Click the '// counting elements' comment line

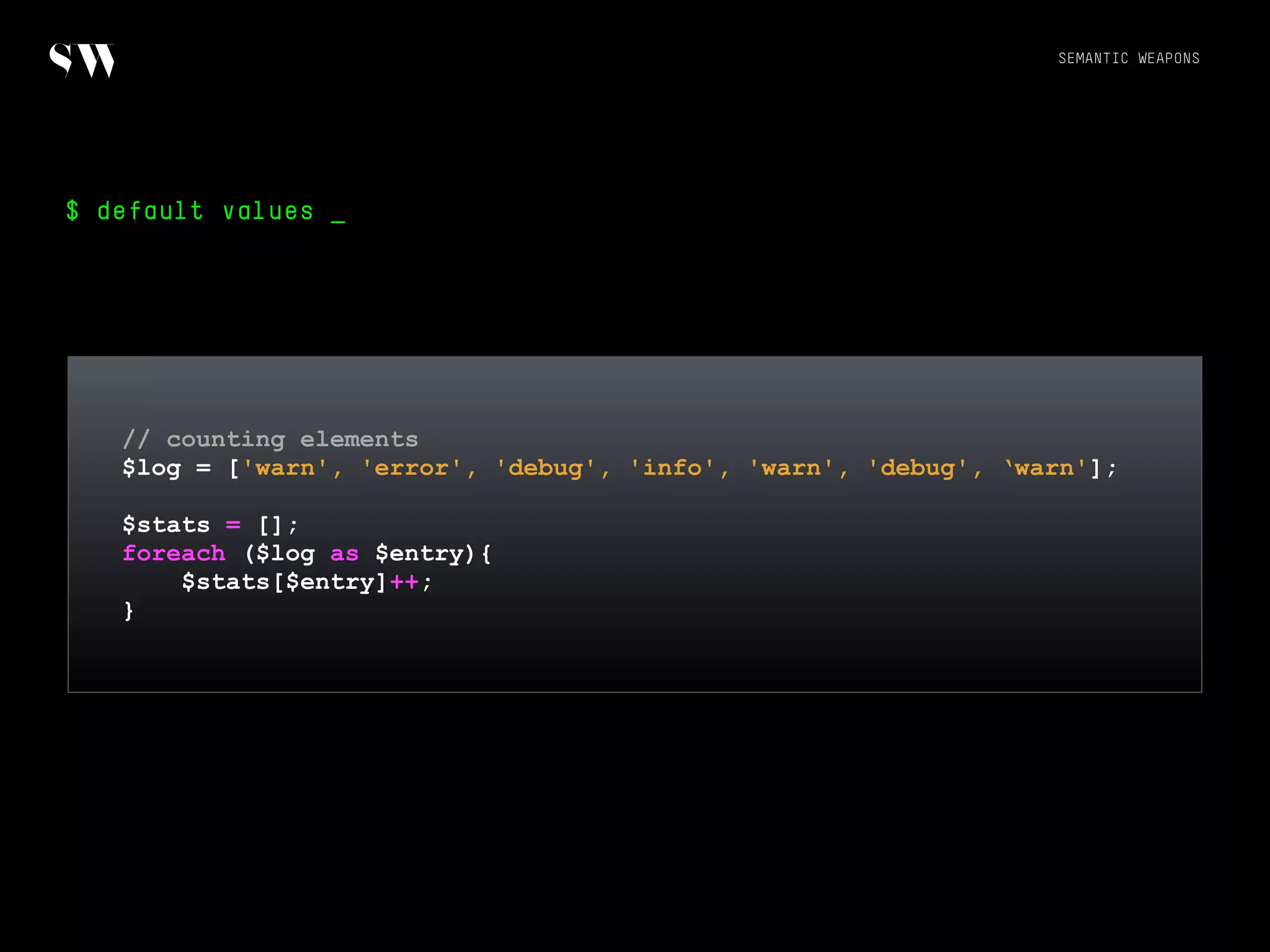pyautogui.click(x=270, y=439)
